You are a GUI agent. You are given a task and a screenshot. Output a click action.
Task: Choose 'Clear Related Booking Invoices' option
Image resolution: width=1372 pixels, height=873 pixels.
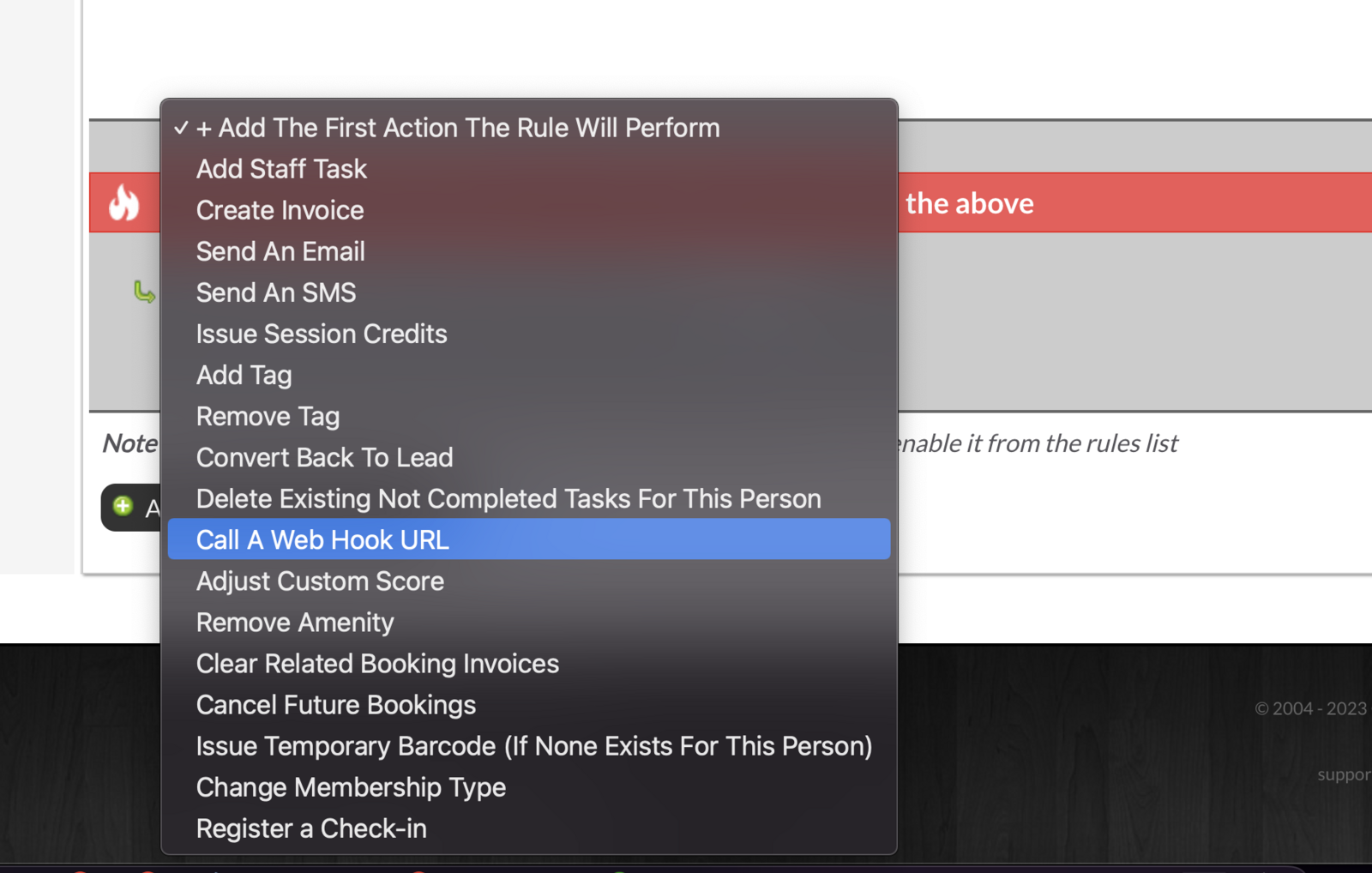point(377,663)
